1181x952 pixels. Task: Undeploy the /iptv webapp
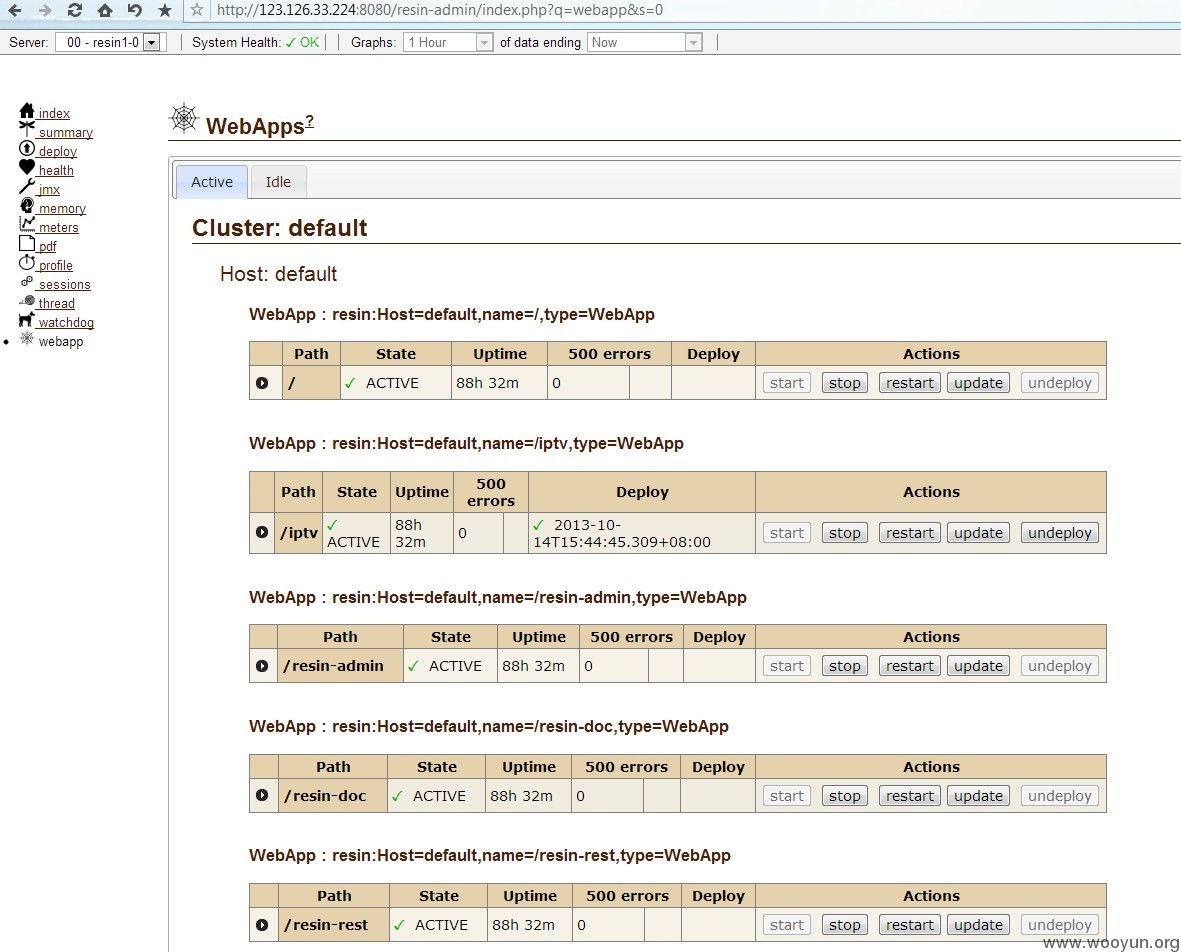(x=1059, y=532)
